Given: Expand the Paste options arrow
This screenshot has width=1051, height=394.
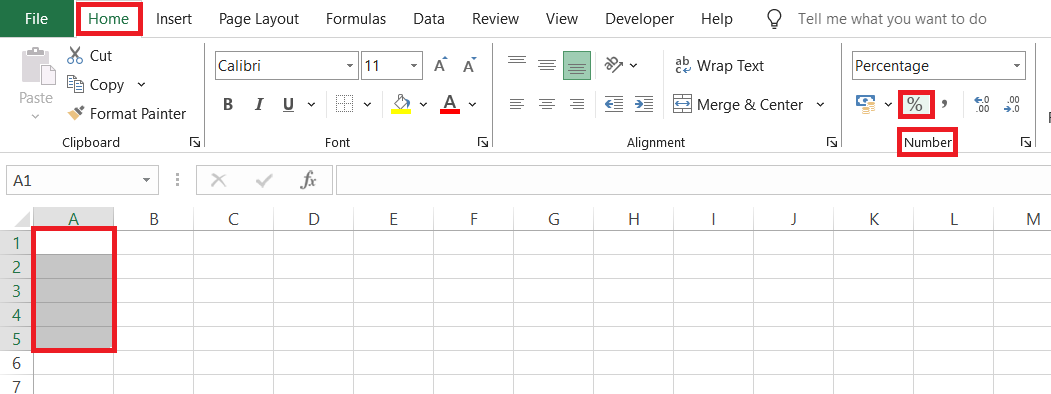Looking at the screenshot, I should [36, 117].
